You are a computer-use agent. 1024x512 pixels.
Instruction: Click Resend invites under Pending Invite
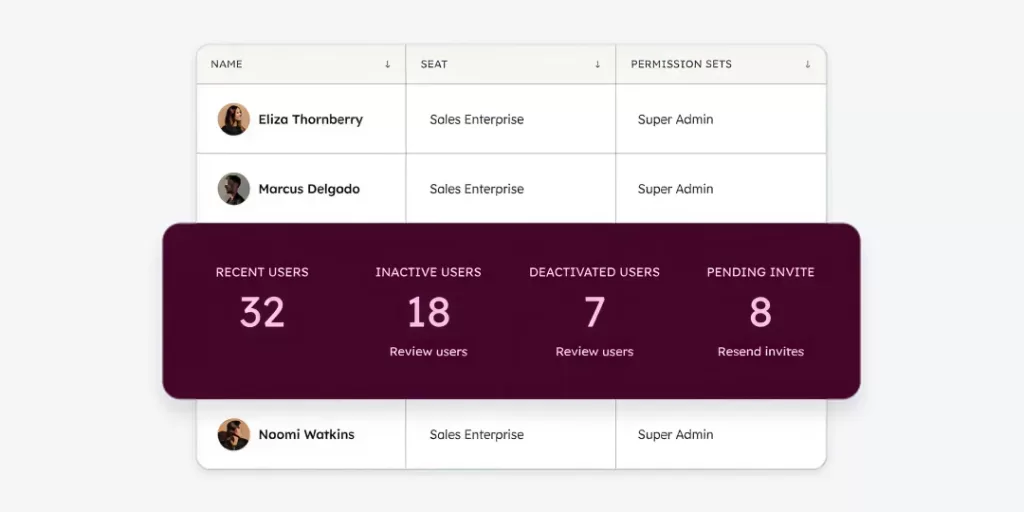click(760, 352)
